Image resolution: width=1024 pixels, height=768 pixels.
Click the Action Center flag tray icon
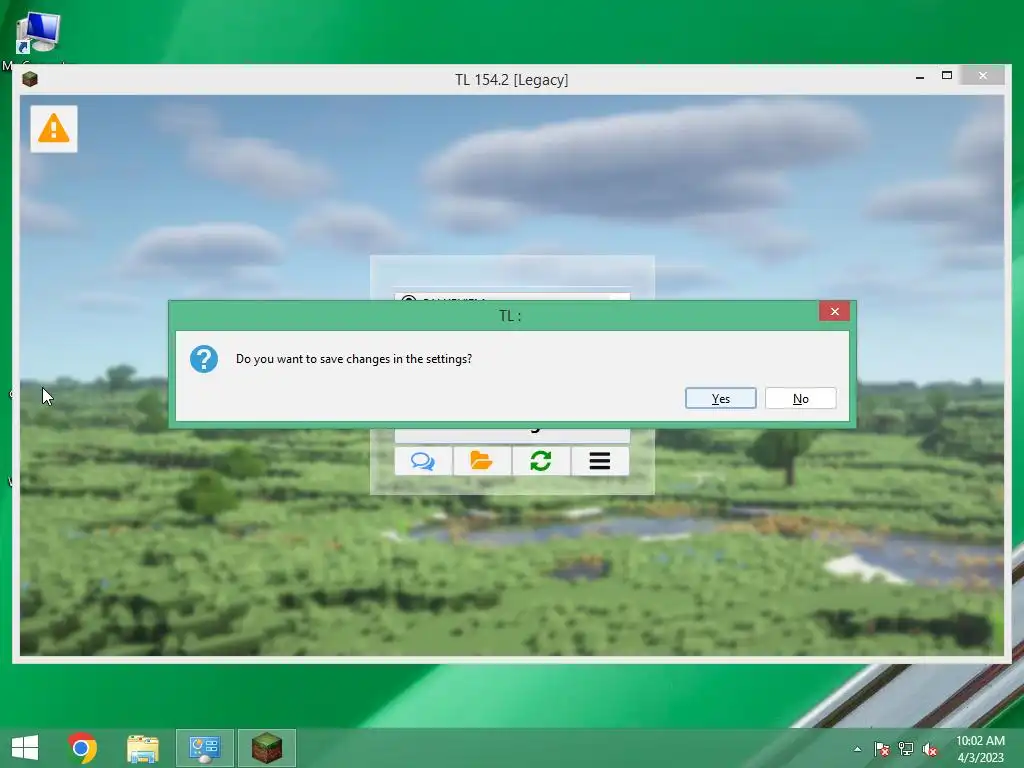(882, 749)
